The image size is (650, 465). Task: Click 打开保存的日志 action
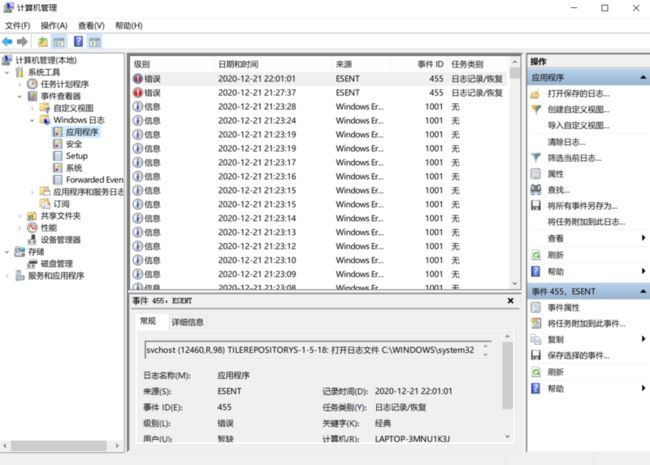point(578,94)
